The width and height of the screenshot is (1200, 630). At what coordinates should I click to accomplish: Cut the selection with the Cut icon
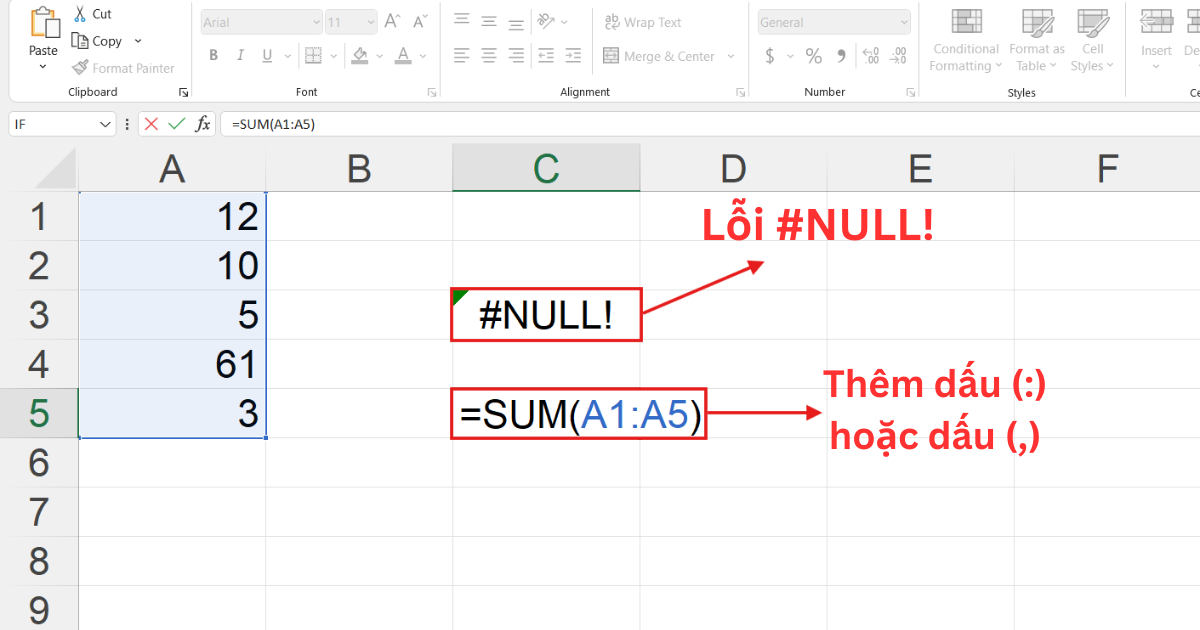[x=80, y=12]
